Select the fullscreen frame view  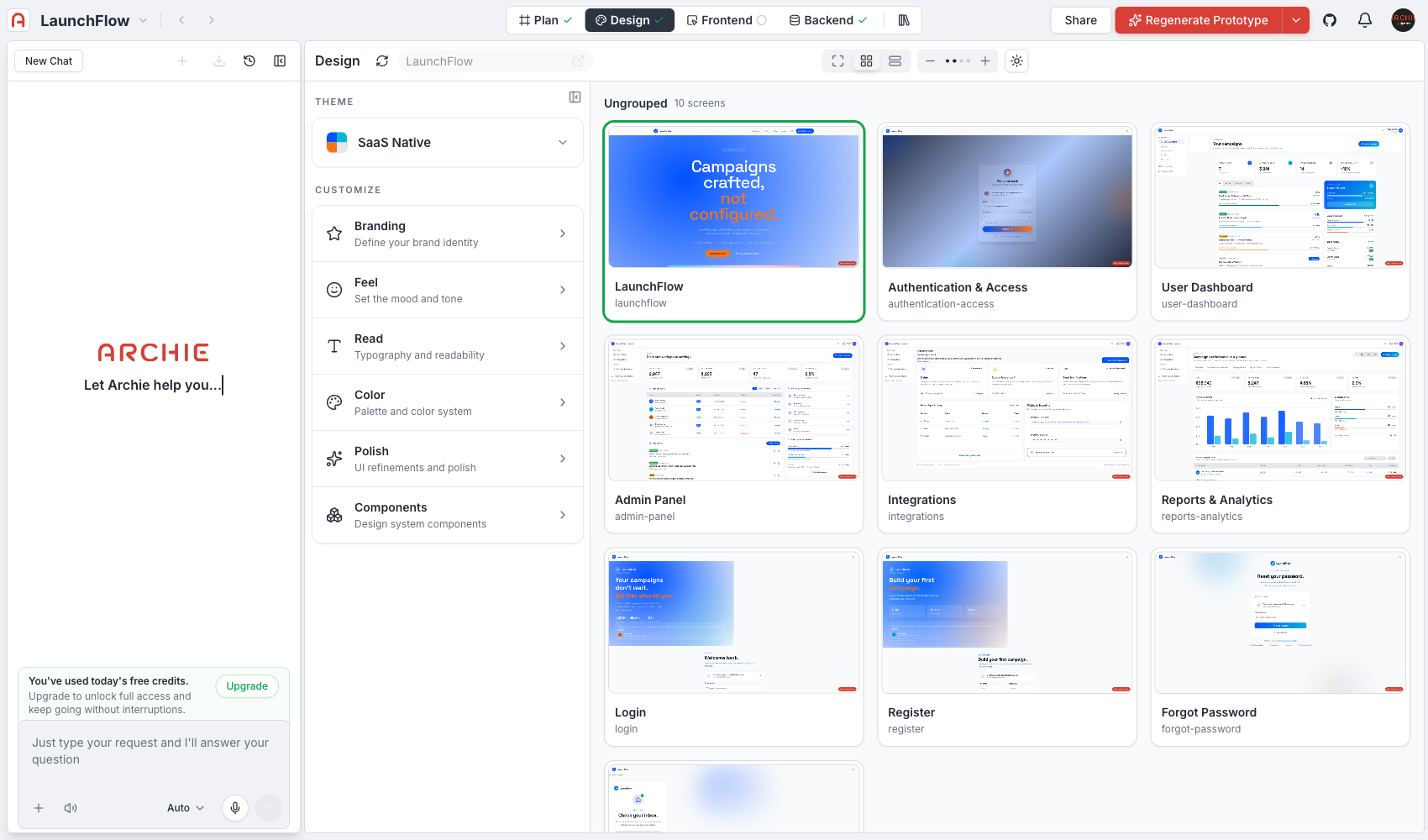pyautogui.click(x=837, y=61)
